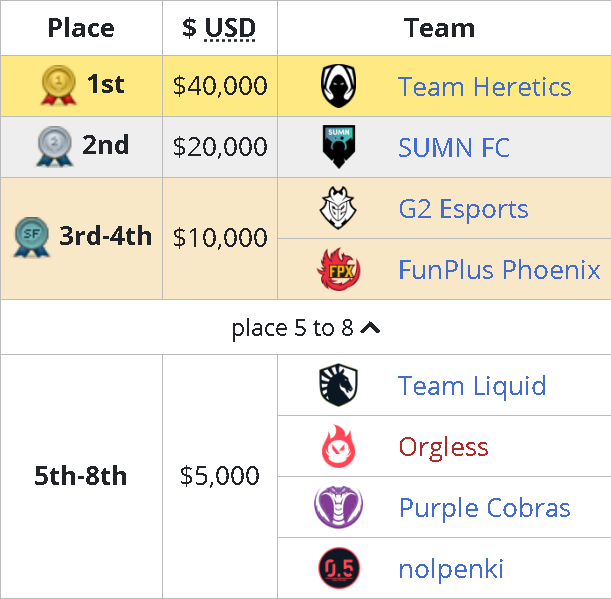Click the nolpenki 0.5 logo icon
Screen dimensions: 611x599
[x=339, y=569]
